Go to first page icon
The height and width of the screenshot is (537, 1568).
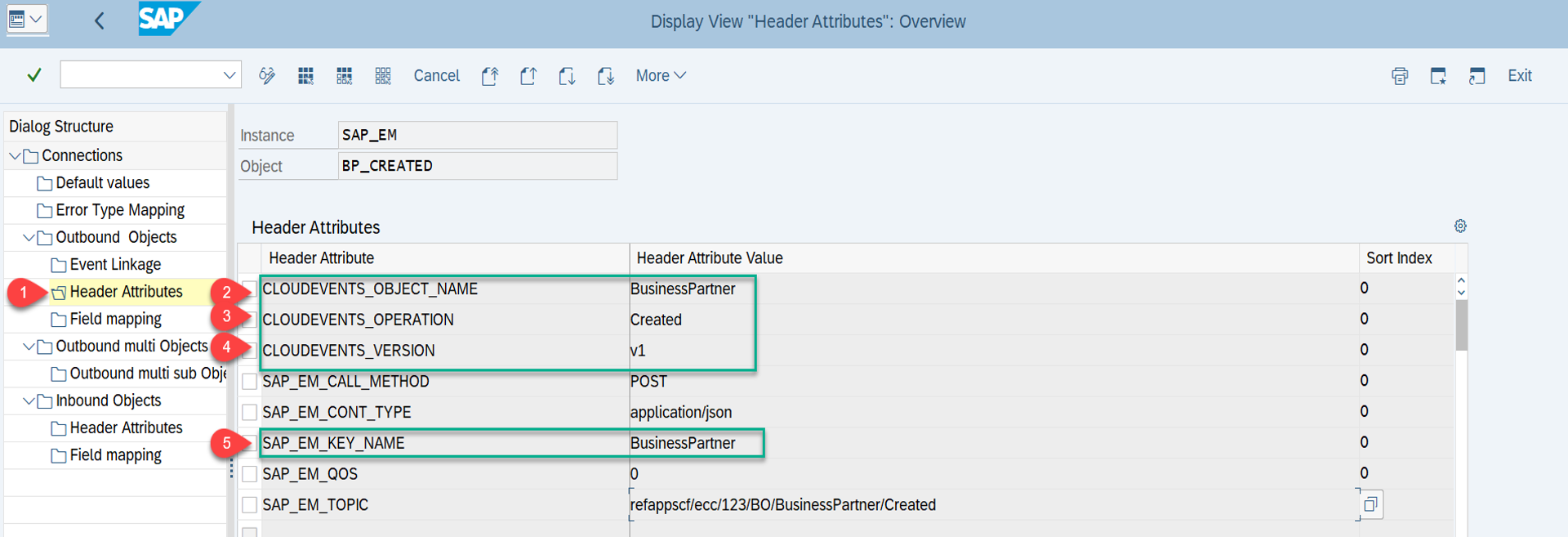[490, 76]
